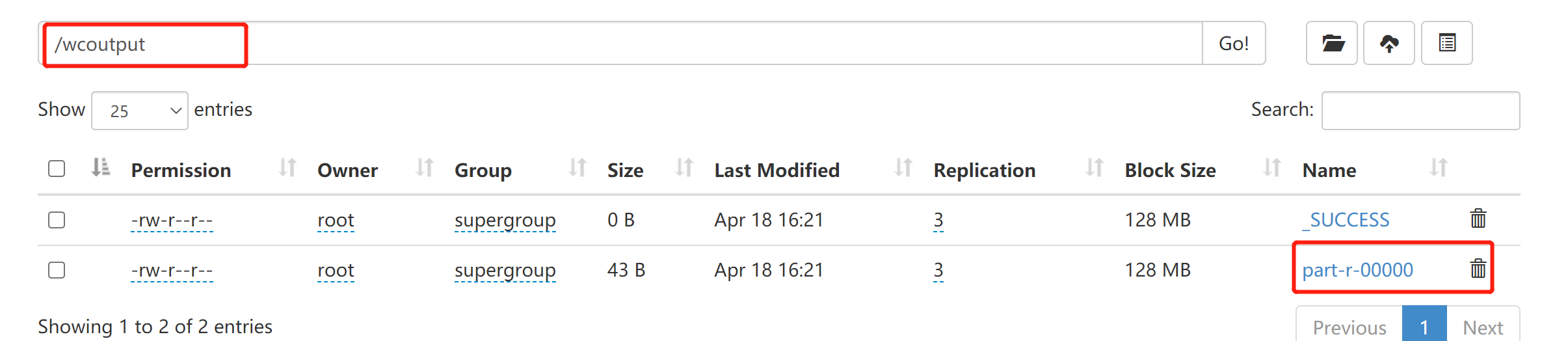Toggle the select-all header checkbox
This screenshot has width=1568, height=341.
57,169
